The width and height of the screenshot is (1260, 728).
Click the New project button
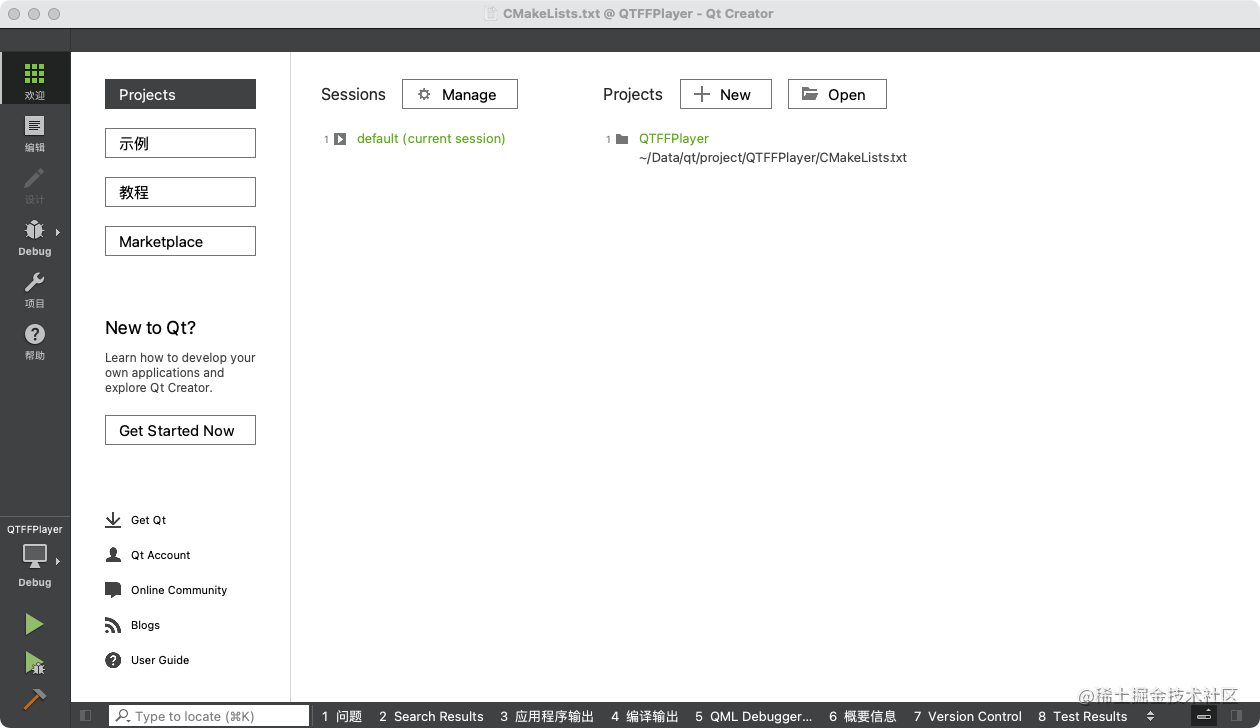(x=726, y=94)
